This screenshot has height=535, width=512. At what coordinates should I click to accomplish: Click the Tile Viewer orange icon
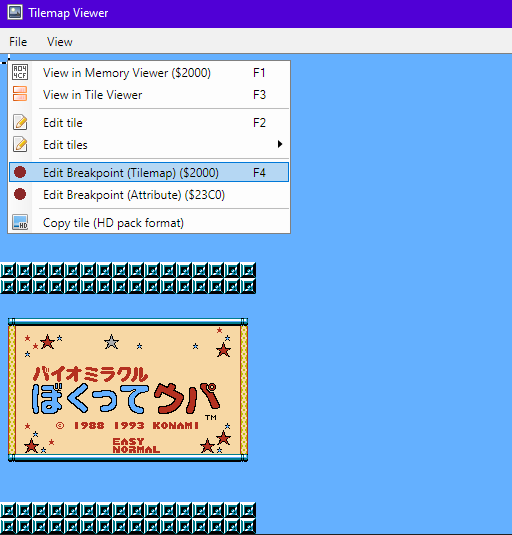(x=20, y=94)
